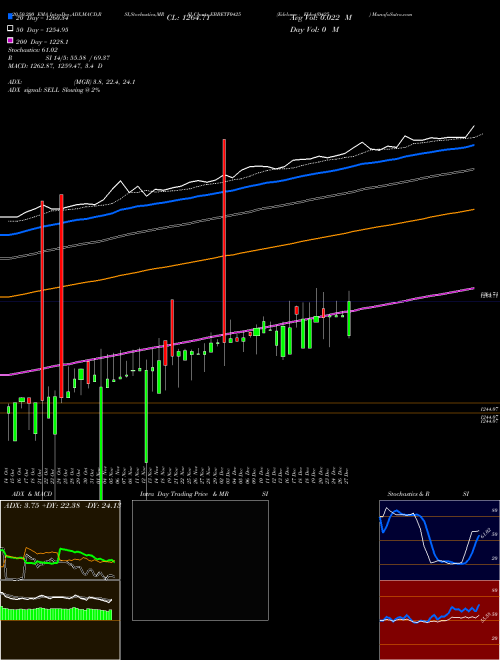Click the empty Intra Day chart panel
The image size is (500, 660).
click(x=200, y=560)
